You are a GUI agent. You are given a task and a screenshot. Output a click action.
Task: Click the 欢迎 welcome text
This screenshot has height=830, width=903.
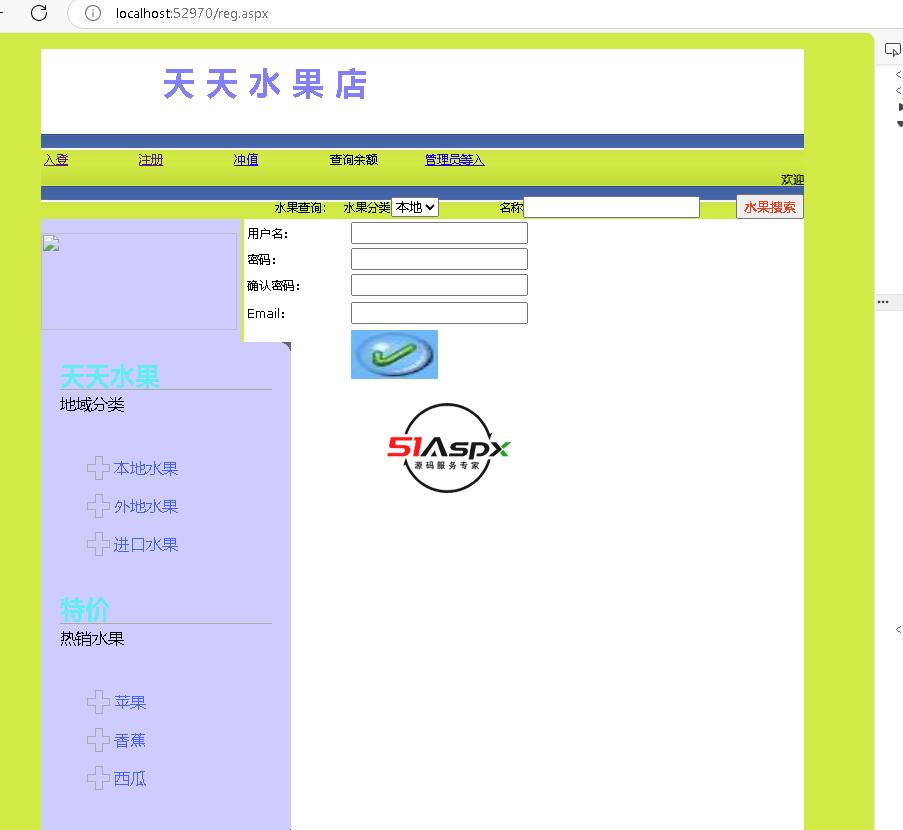click(x=792, y=180)
